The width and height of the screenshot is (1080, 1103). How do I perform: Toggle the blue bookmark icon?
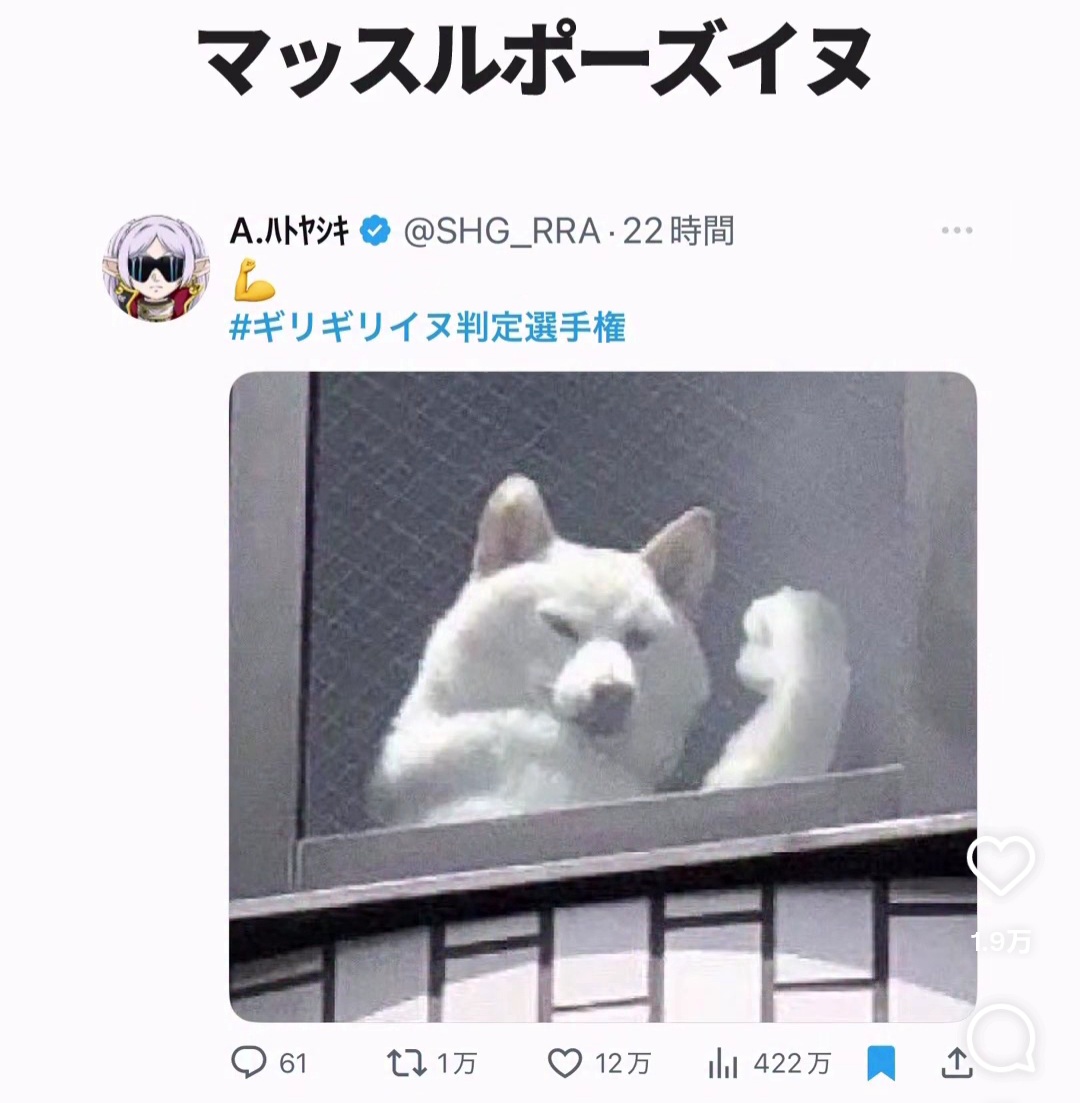click(x=881, y=1063)
